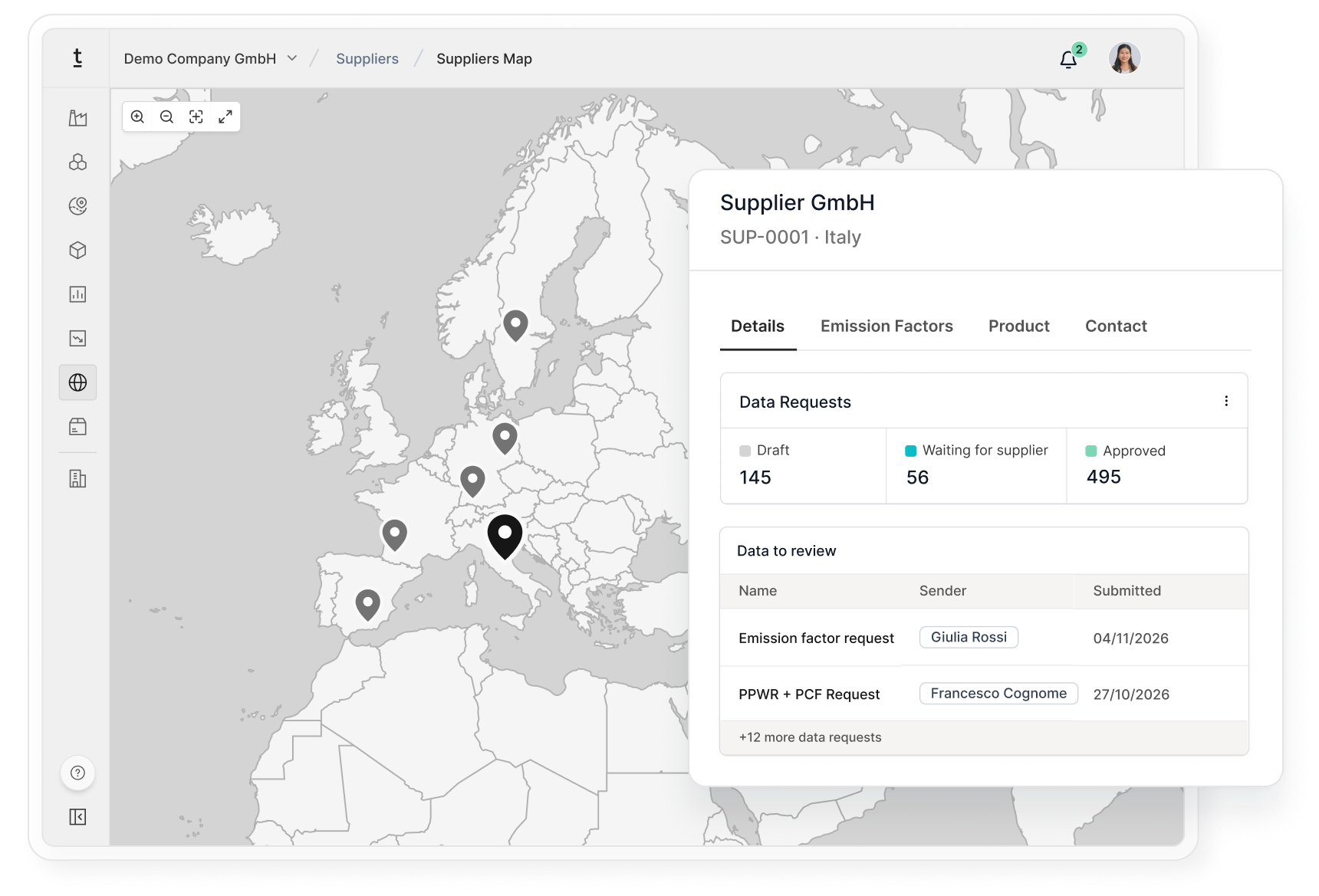Image resolution: width=1319 pixels, height=896 pixels.
Task: Open Emission factor request row
Action: 984,638
